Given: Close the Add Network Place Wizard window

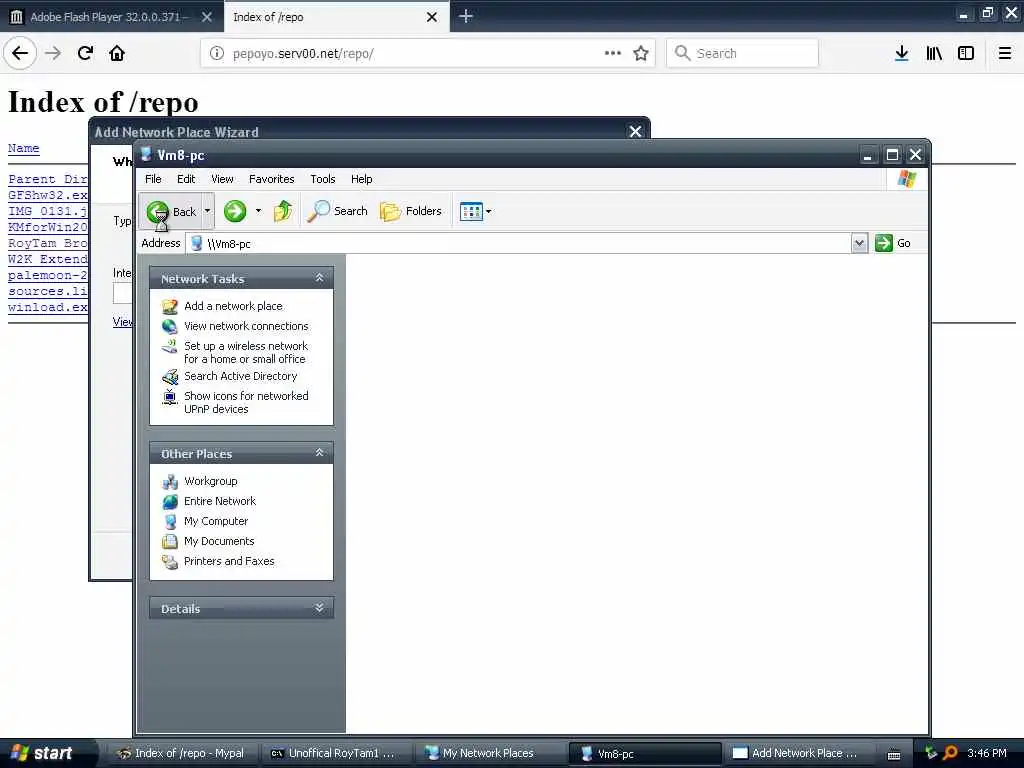Looking at the screenshot, I should (x=635, y=131).
